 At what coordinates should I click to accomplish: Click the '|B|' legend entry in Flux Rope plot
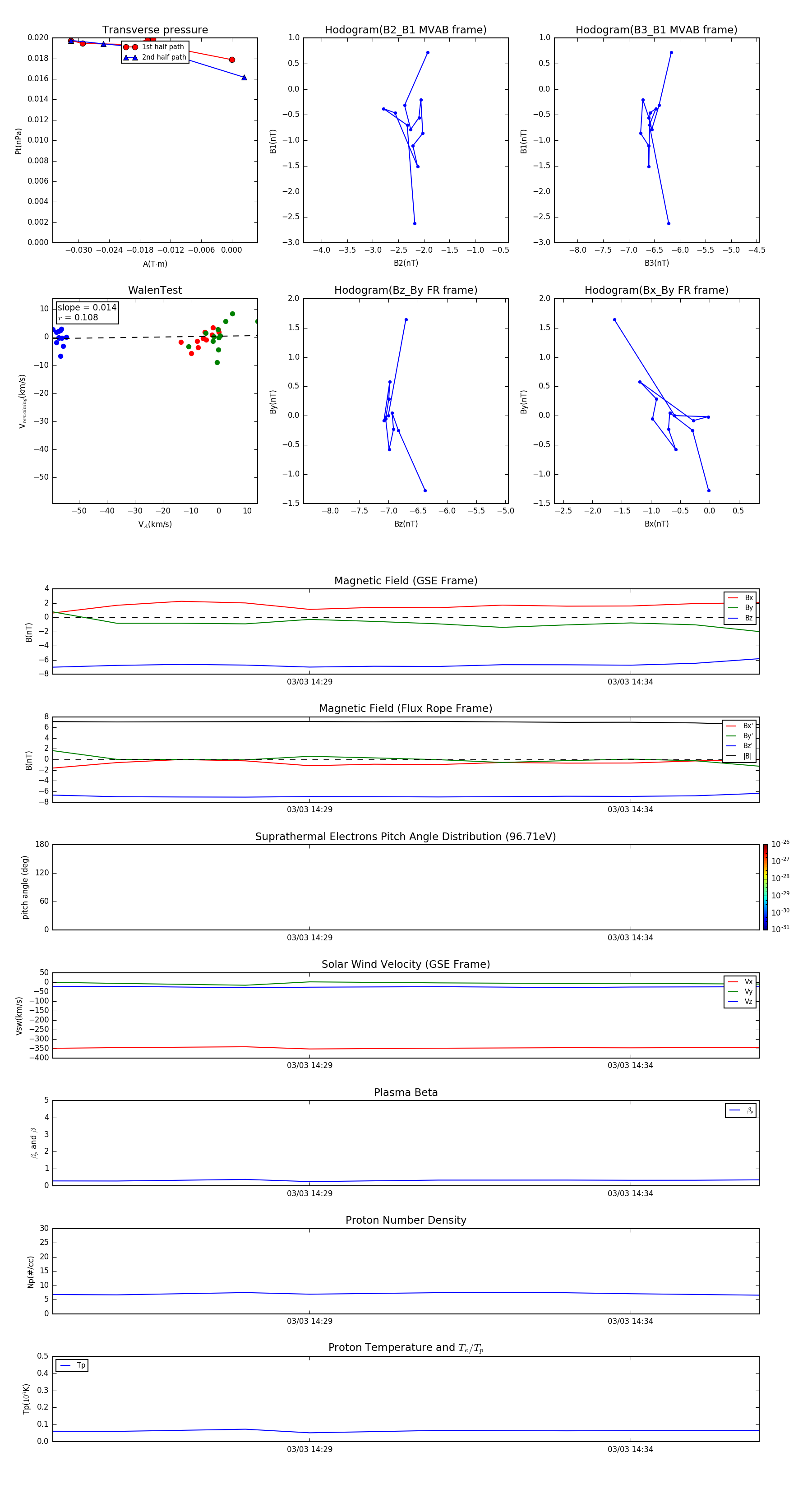click(x=739, y=756)
